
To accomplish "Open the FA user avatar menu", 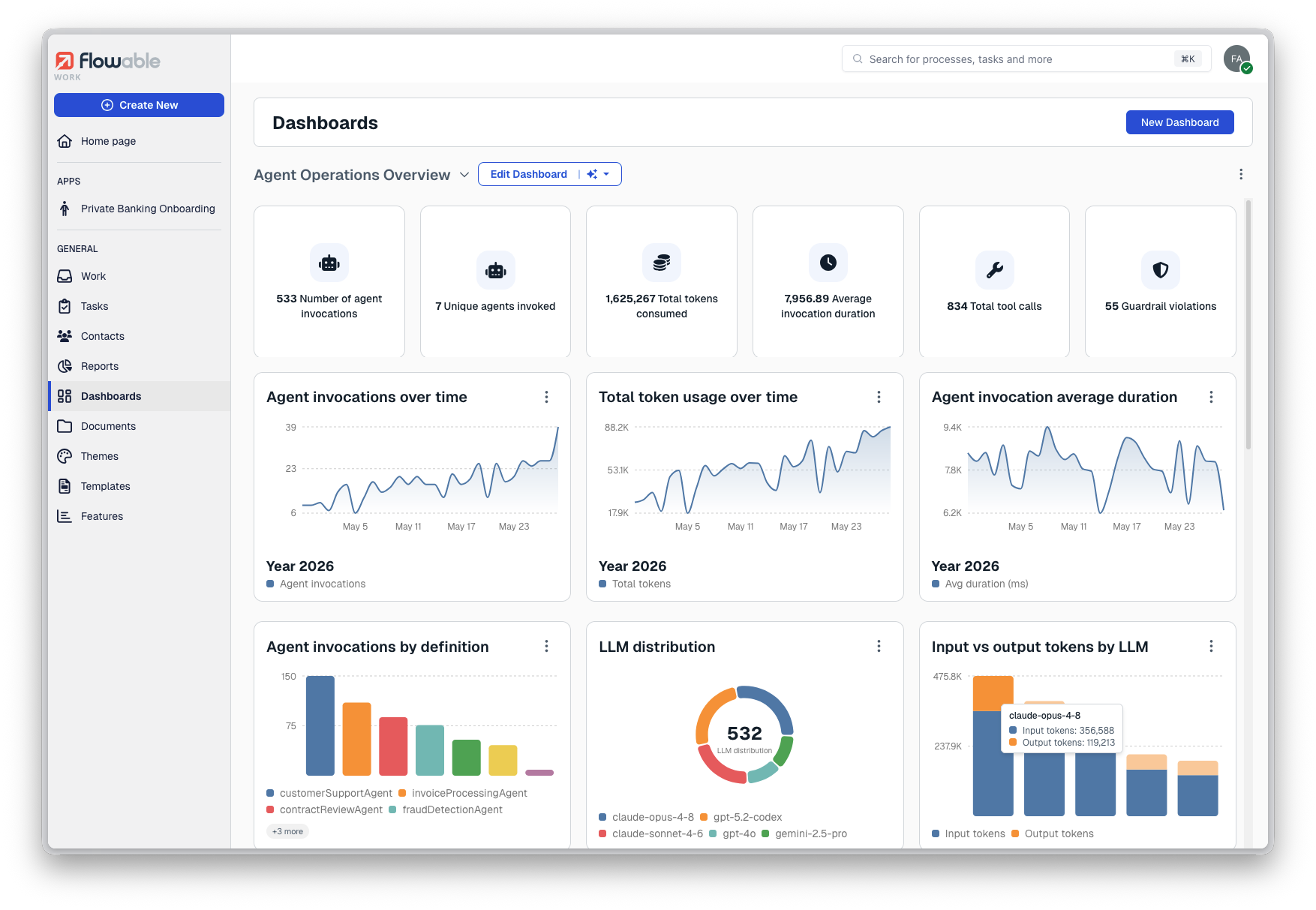I will [1237, 59].
